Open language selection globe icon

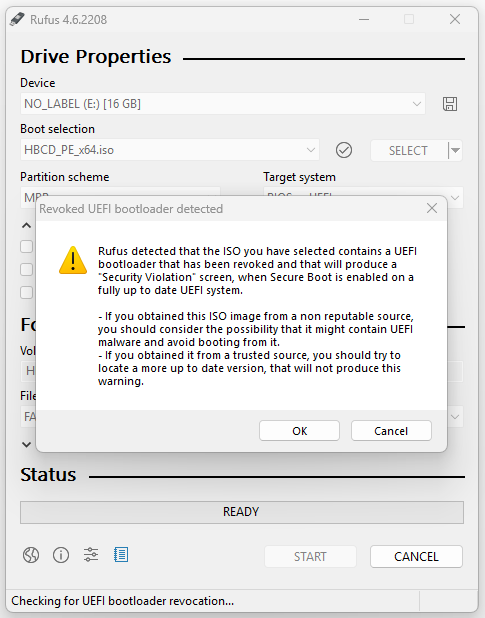[x=31, y=555]
